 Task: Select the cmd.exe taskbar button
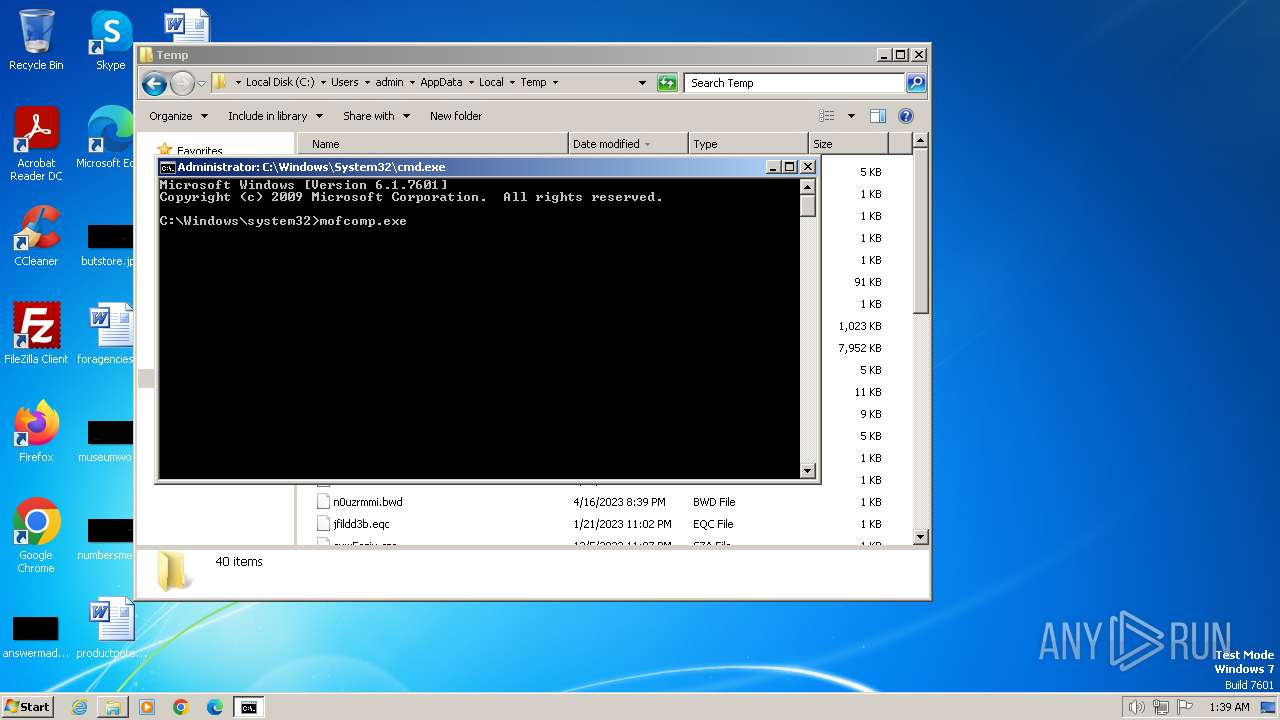click(248, 707)
